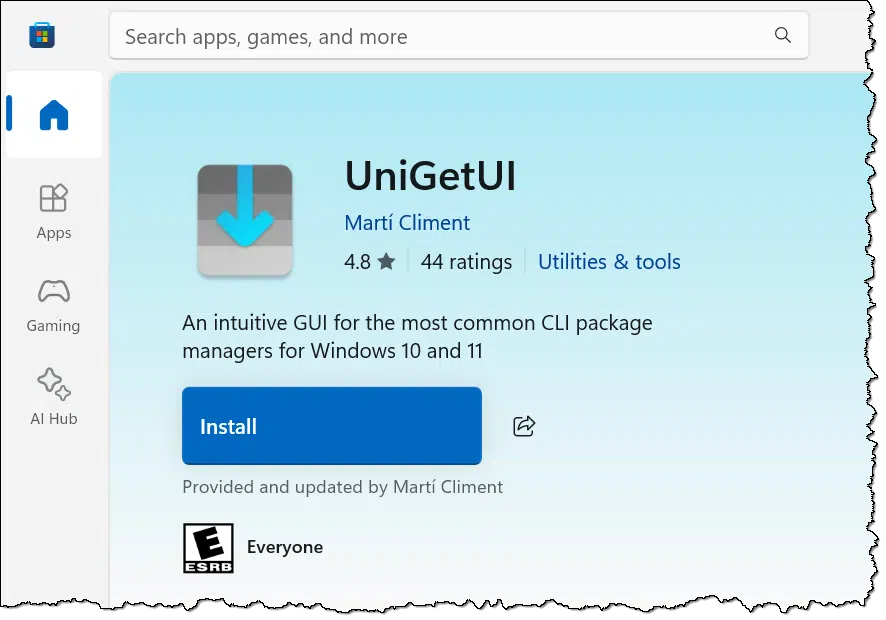Image resolution: width=886 pixels, height=620 pixels.
Task: Click the 'Everyone' age rating text
Action: pos(285,547)
